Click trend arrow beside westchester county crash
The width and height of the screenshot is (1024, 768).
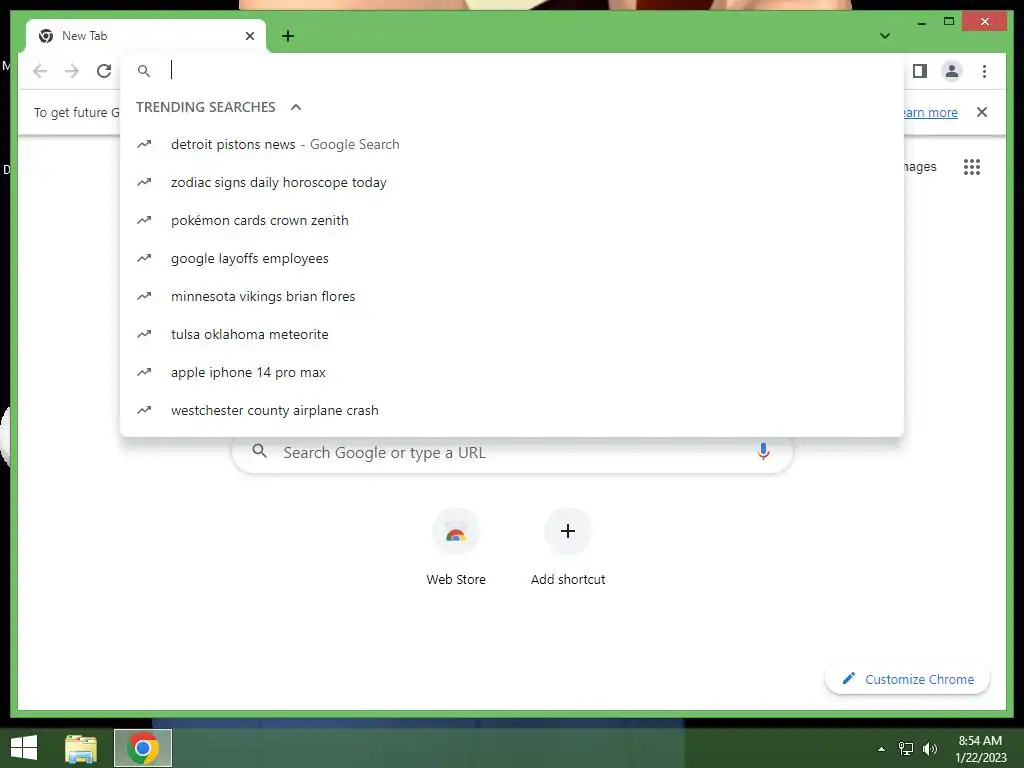pyautogui.click(x=144, y=409)
